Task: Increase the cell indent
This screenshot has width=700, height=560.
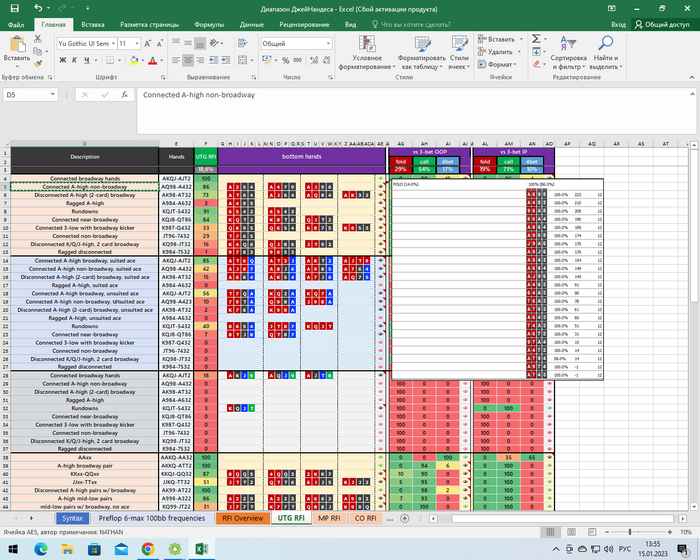Action: click(x=226, y=60)
